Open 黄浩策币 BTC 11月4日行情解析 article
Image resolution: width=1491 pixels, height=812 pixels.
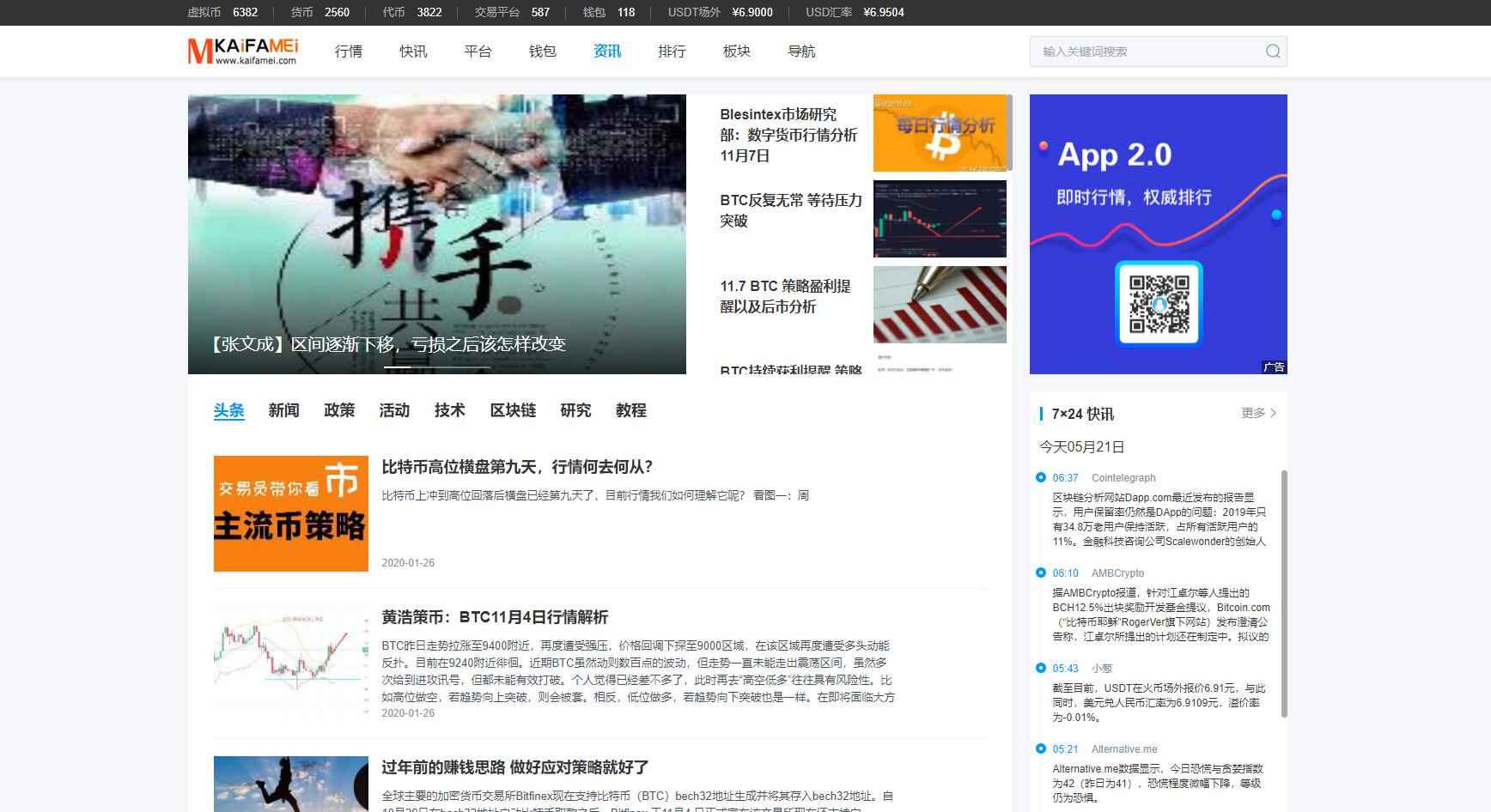(495, 617)
